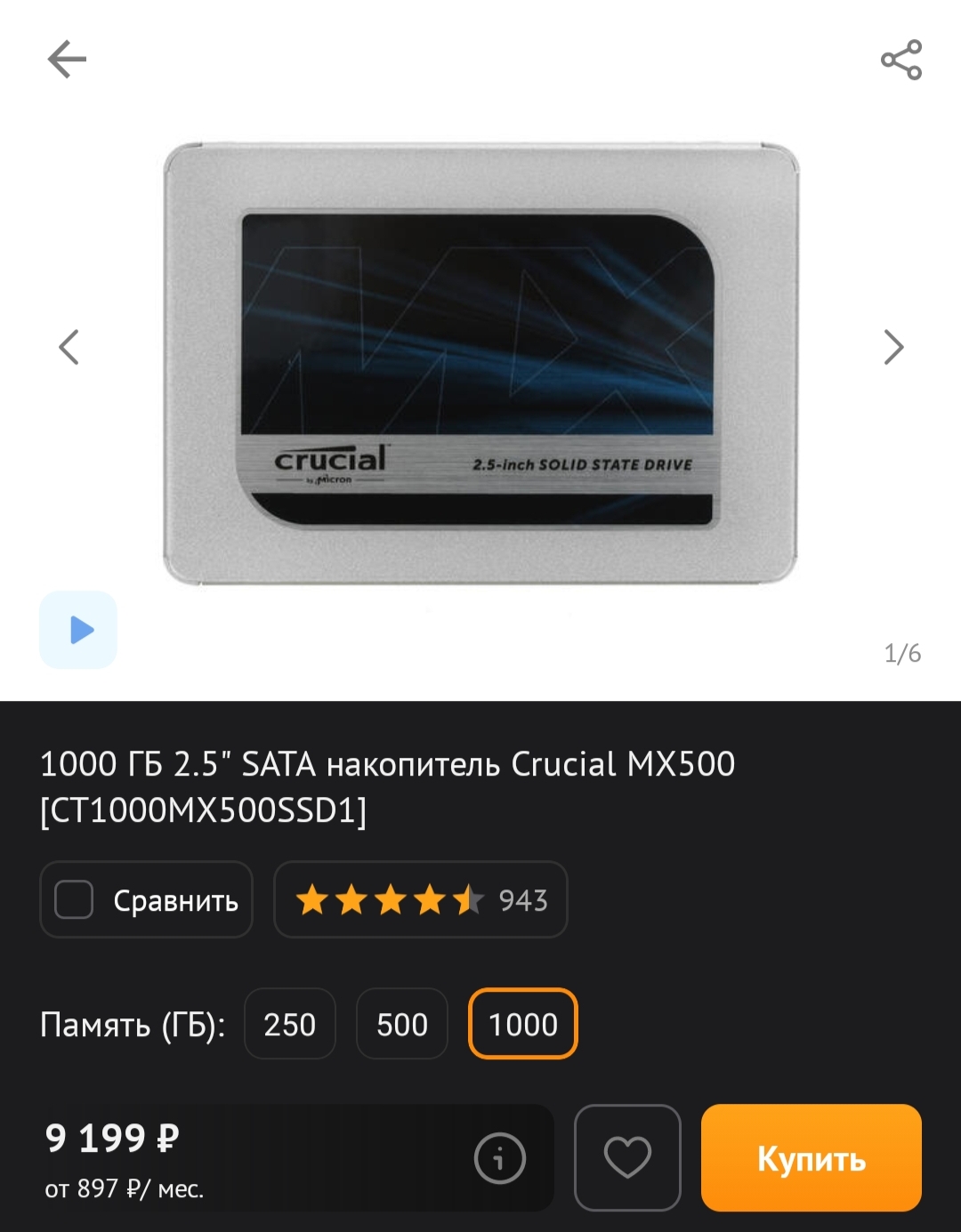
Task: Select 1000 GB memory option
Action: 523,1024
